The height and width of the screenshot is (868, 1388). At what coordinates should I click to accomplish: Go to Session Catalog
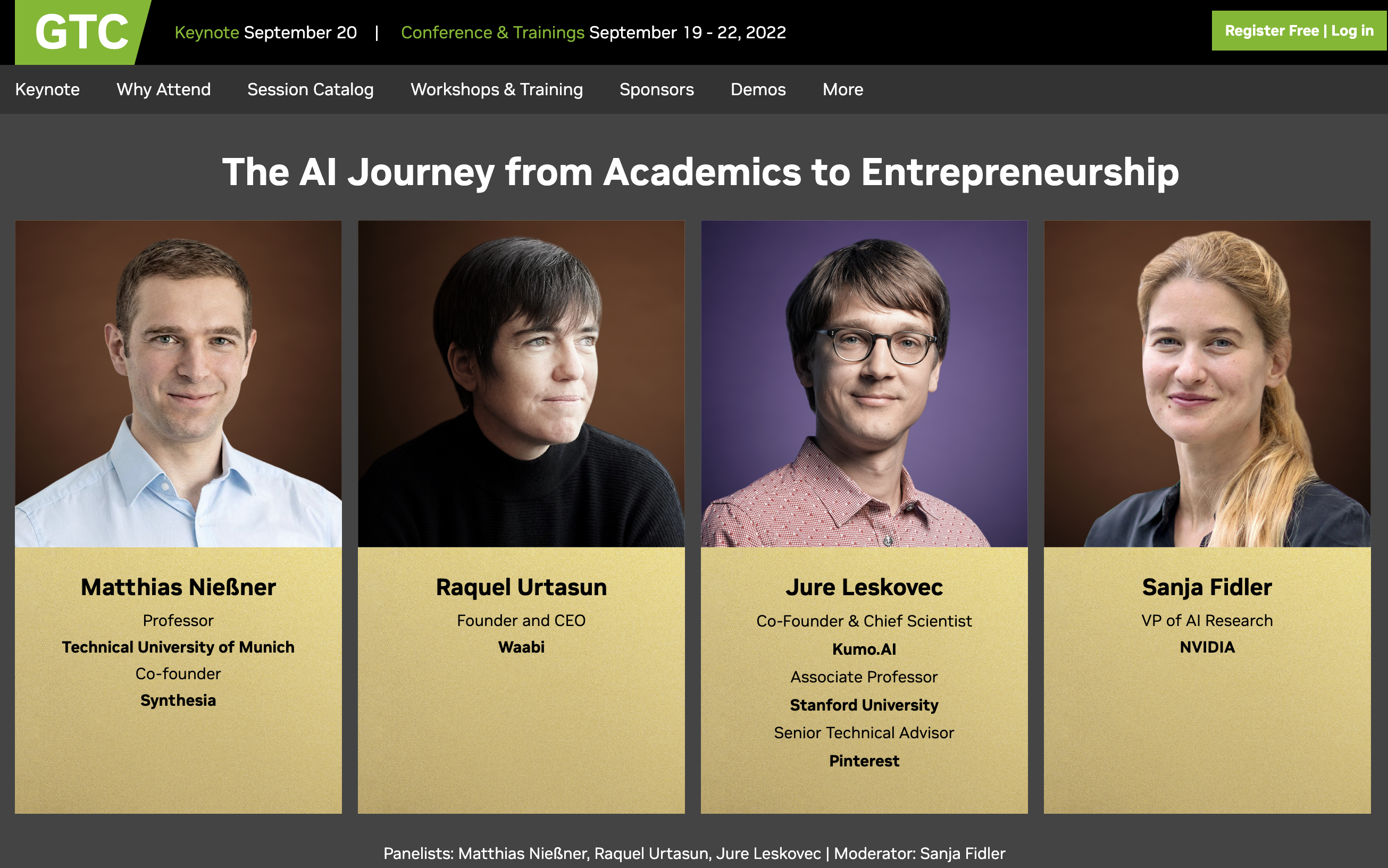pos(311,89)
